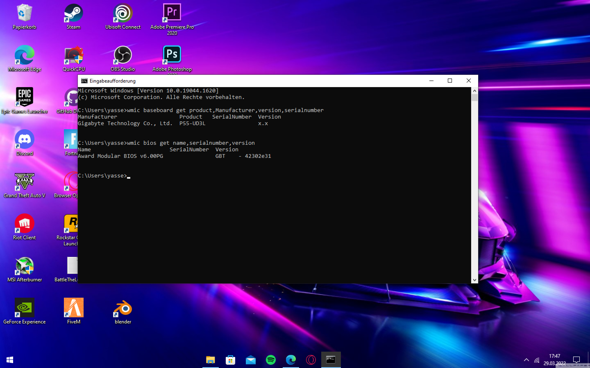Click the Riot Client desktop icon
The image size is (590, 368).
coord(24,227)
